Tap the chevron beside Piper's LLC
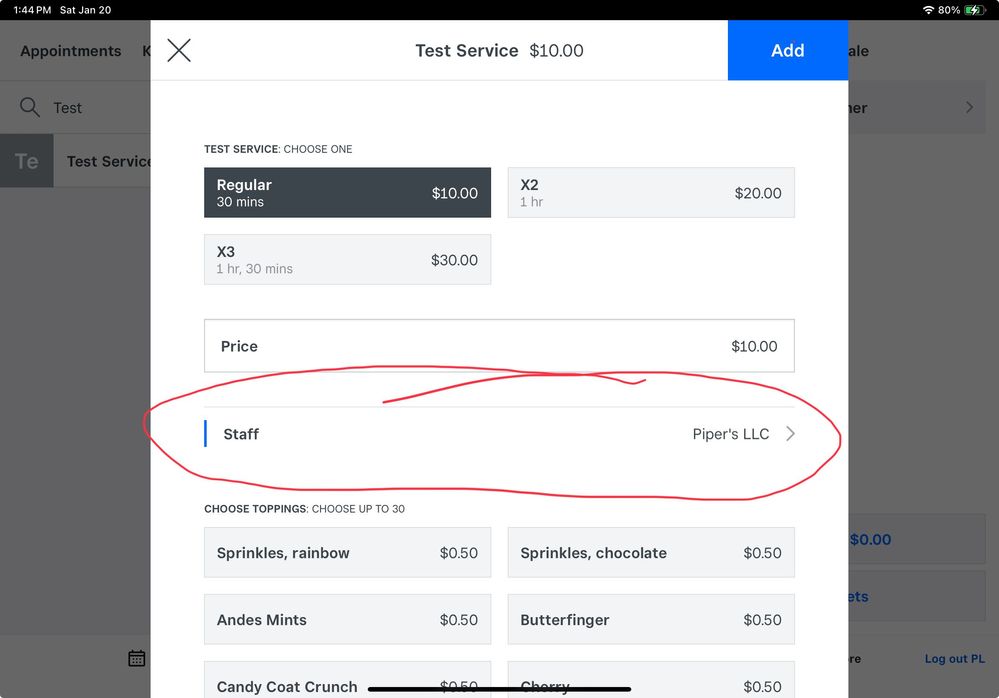 coord(790,434)
